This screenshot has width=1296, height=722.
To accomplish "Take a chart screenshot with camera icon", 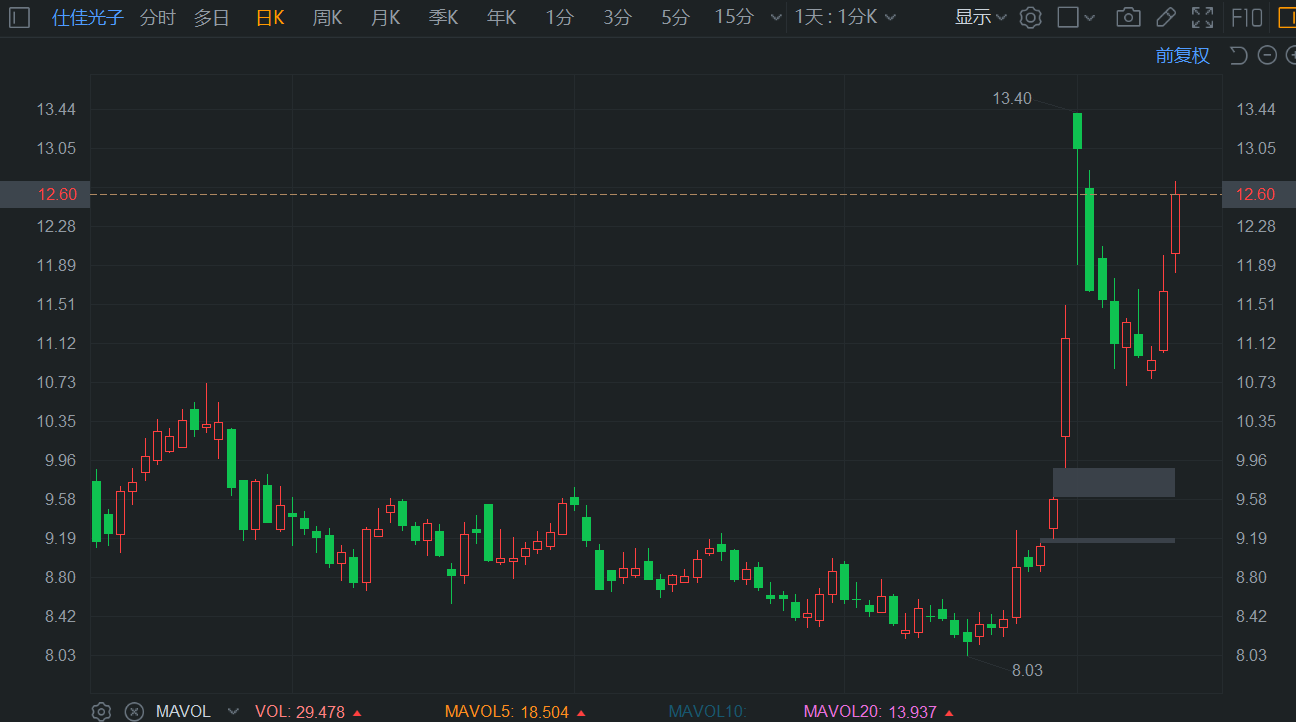I will pyautogui.click(x=1128, y=17).
